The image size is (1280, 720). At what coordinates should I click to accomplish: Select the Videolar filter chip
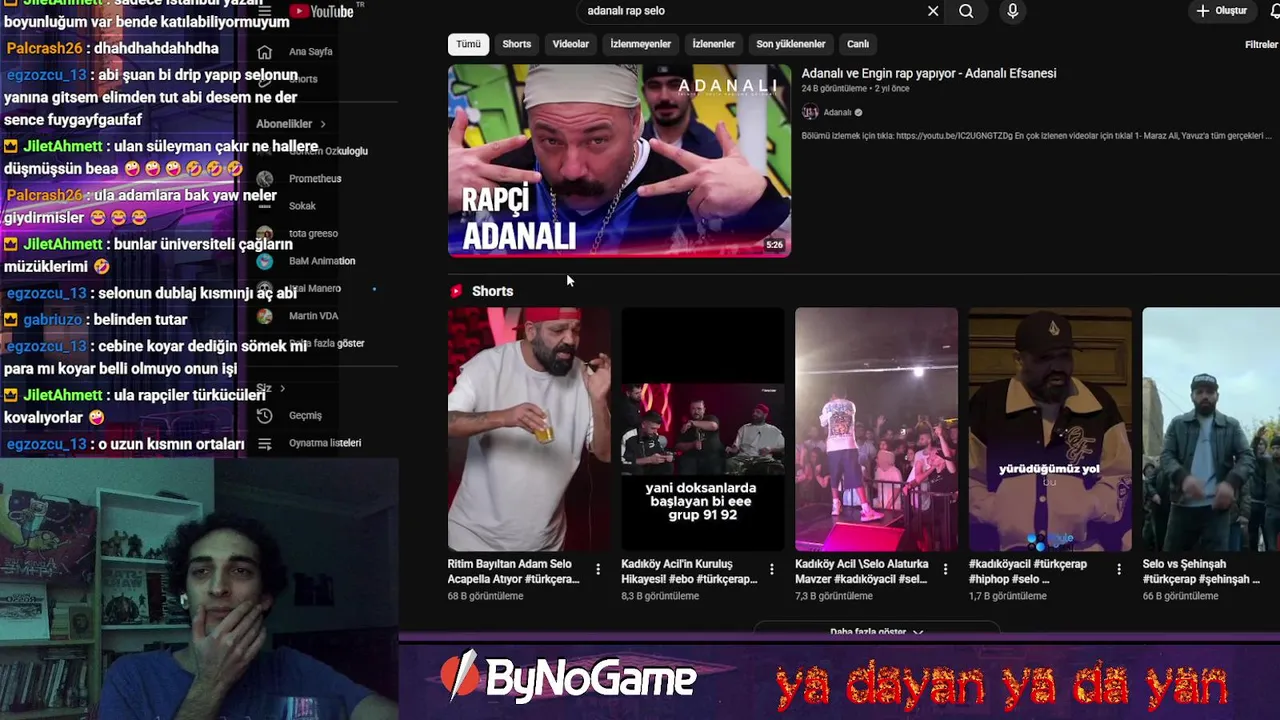[571, 44]
